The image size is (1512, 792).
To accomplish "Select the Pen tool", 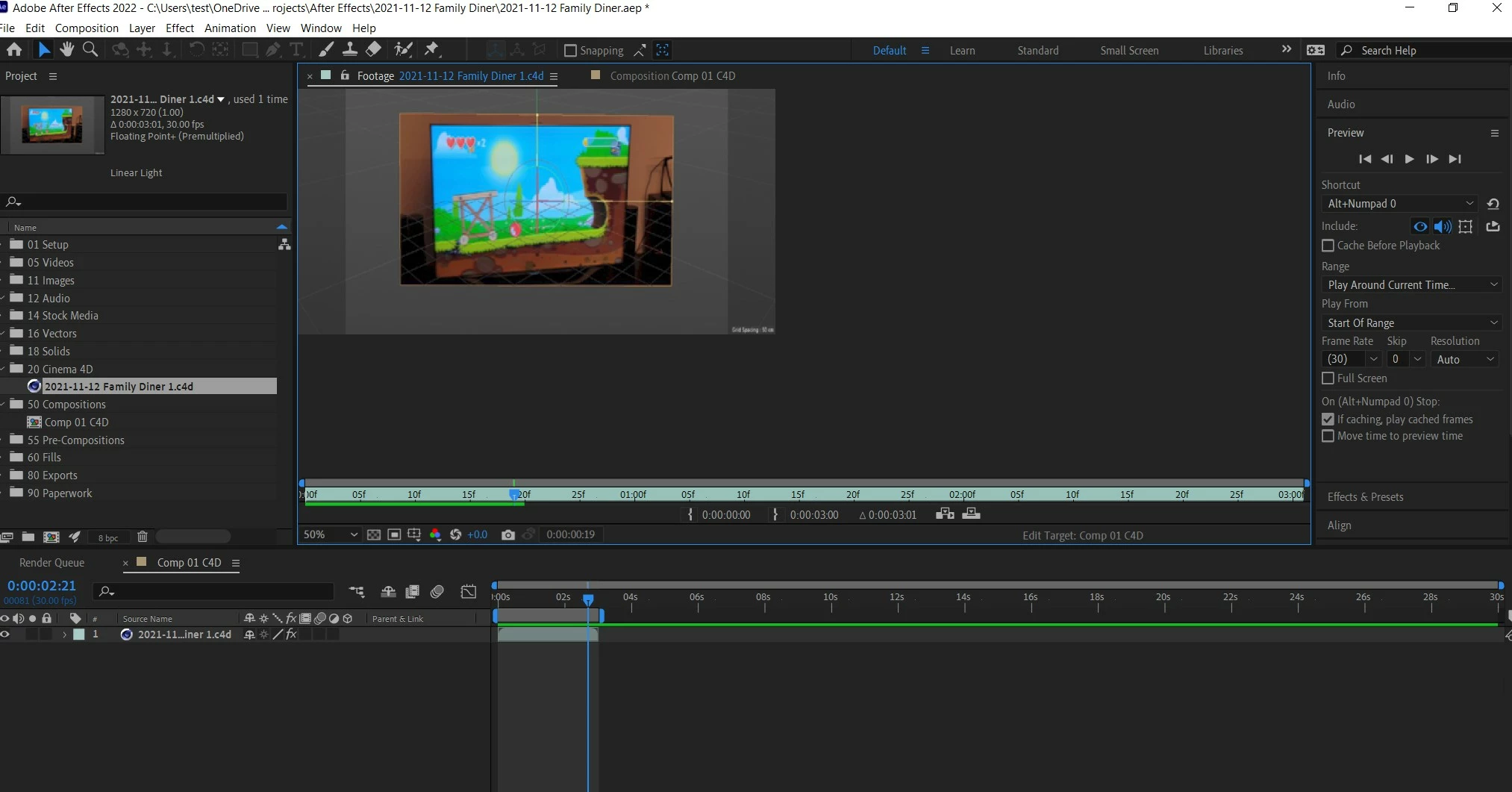I will 273,49.
